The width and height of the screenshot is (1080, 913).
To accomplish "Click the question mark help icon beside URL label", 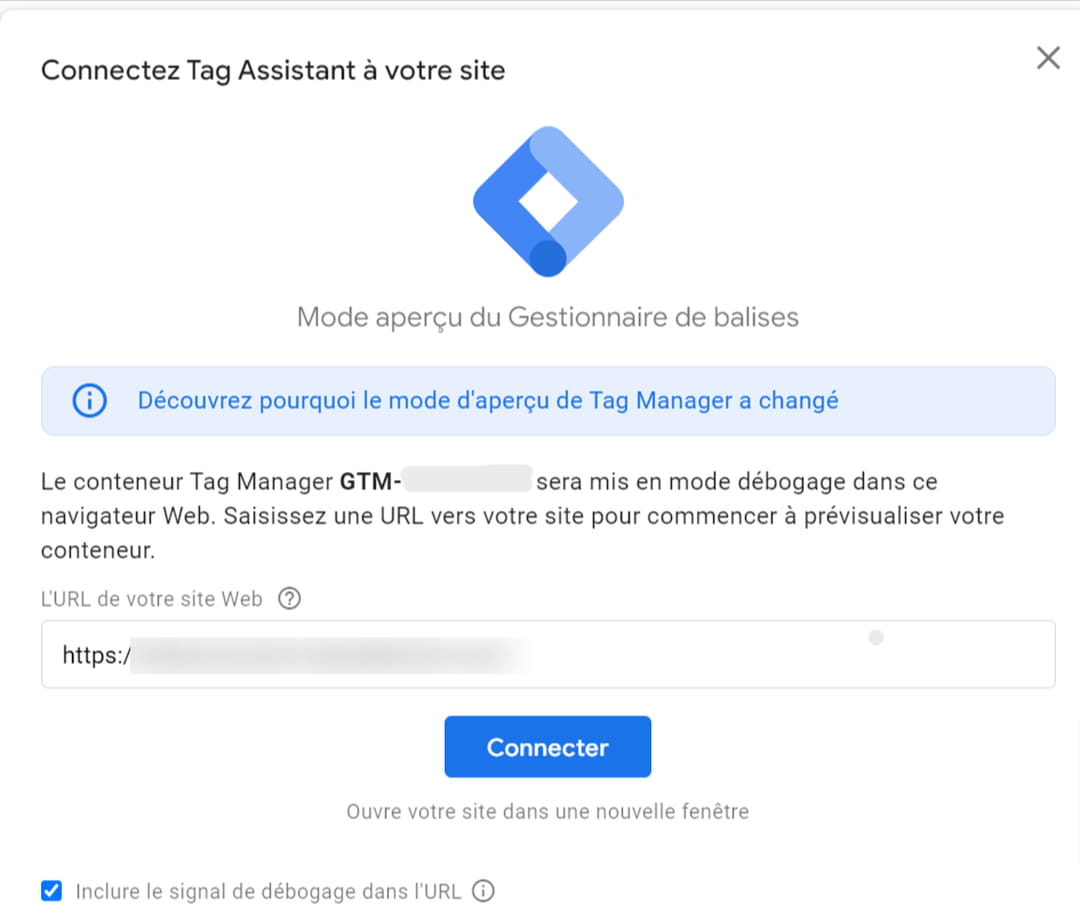I will [x=289, y=598].
